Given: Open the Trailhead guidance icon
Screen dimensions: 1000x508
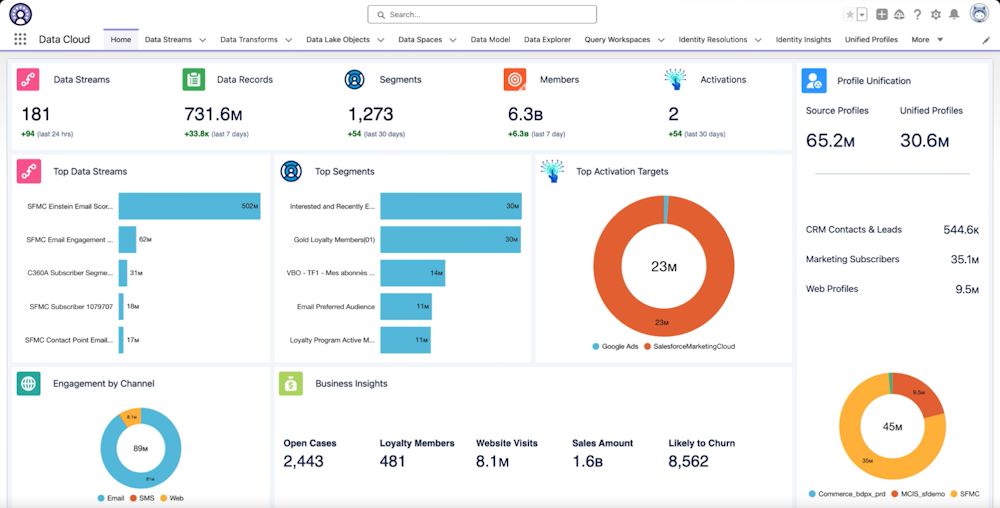Looking at the screenshot, I should click(x=899, y=14).
